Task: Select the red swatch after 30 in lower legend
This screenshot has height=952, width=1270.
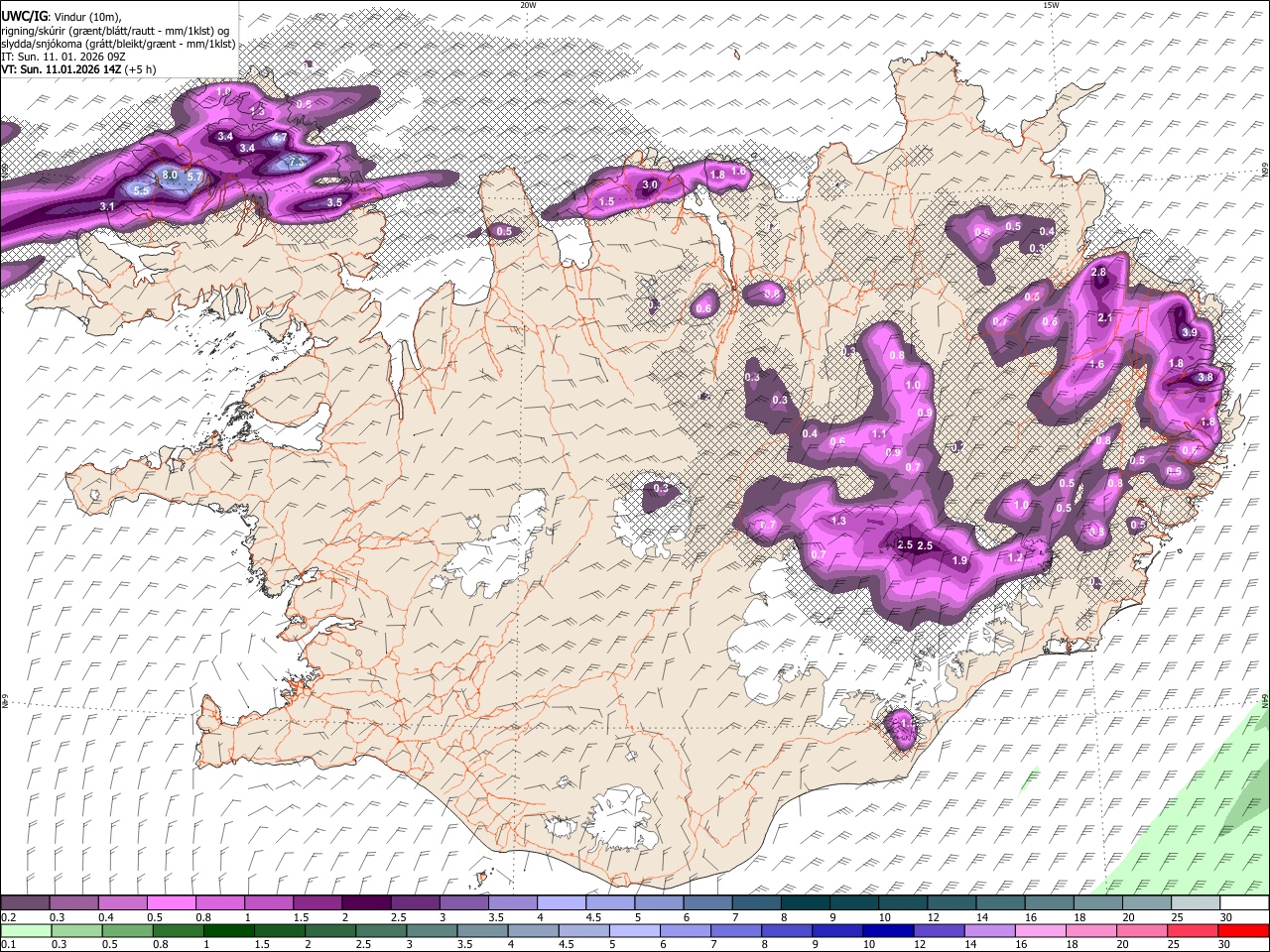Action: (1243, 930)
